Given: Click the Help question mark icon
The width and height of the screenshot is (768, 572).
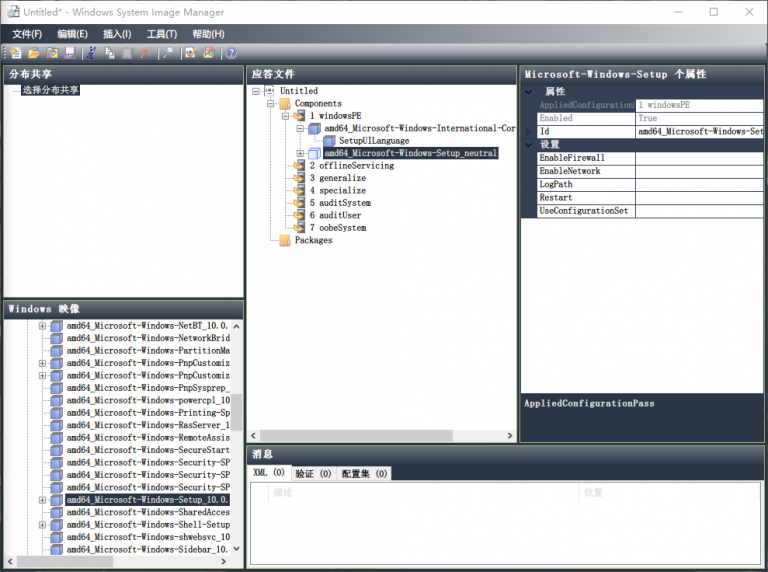Looking at the screenshot, I should click(x=231, y=53).
